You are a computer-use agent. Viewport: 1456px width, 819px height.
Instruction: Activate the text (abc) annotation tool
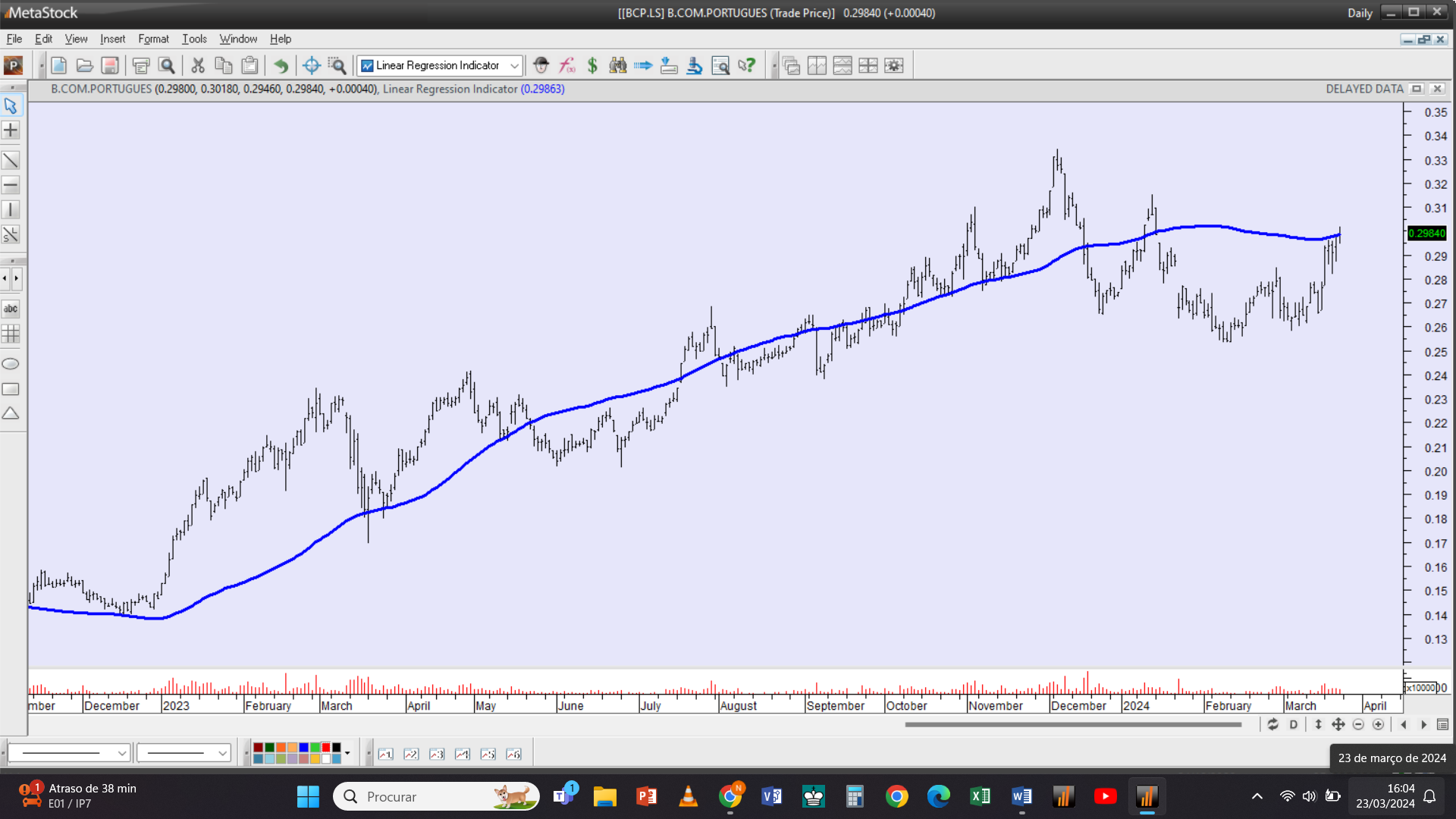tap(11, 309)
